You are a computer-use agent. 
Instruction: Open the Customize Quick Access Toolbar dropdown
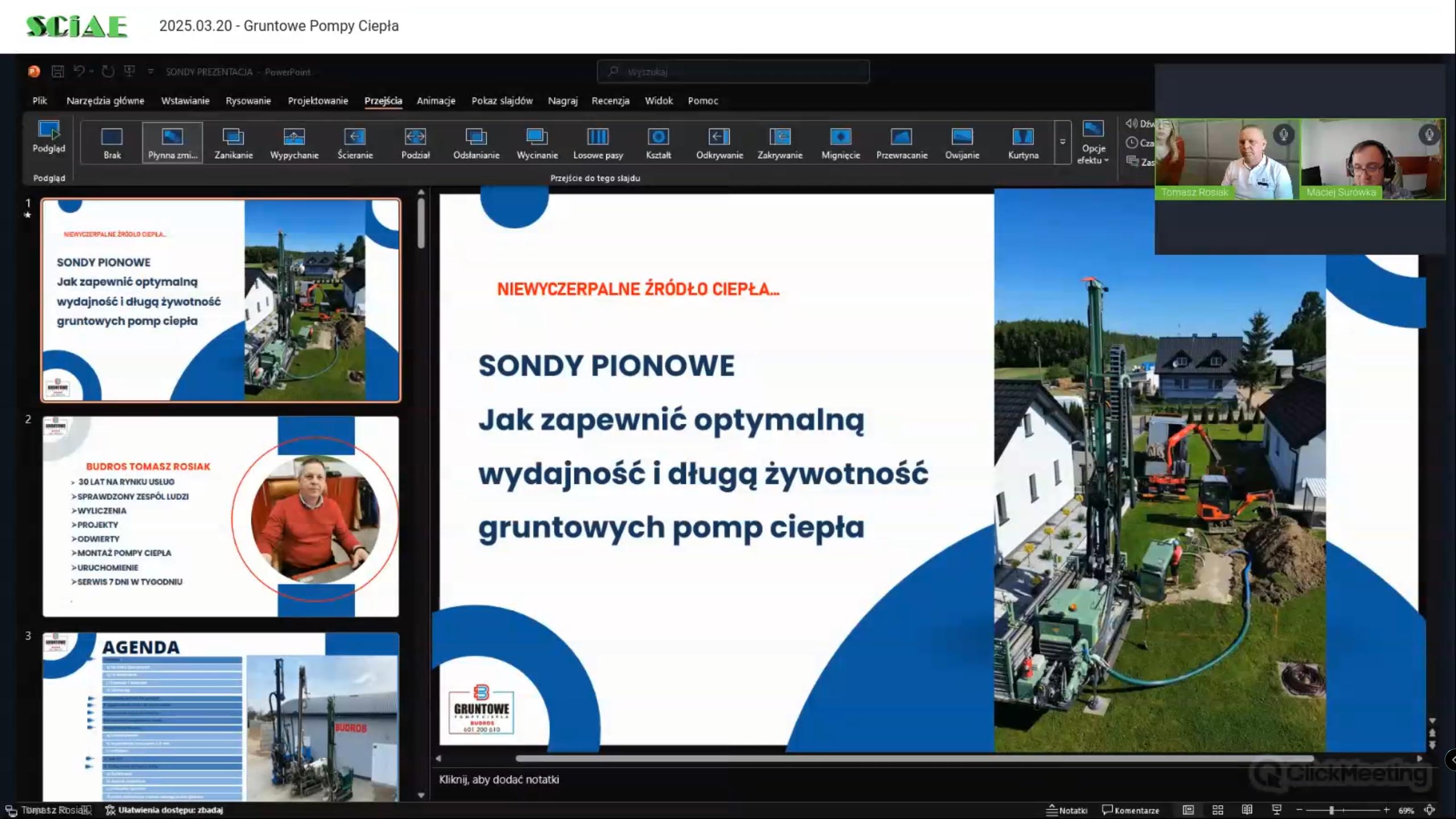tap(151, 72)
